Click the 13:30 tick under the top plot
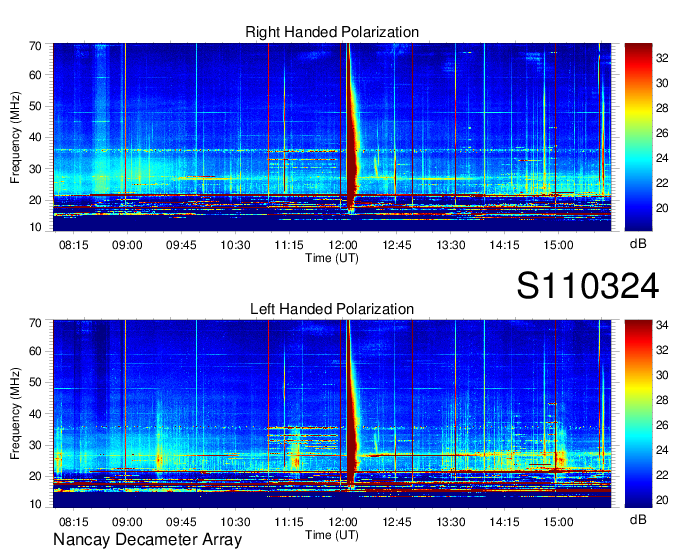The height and width of the screenshot is (552, 680). pos(451,245)
